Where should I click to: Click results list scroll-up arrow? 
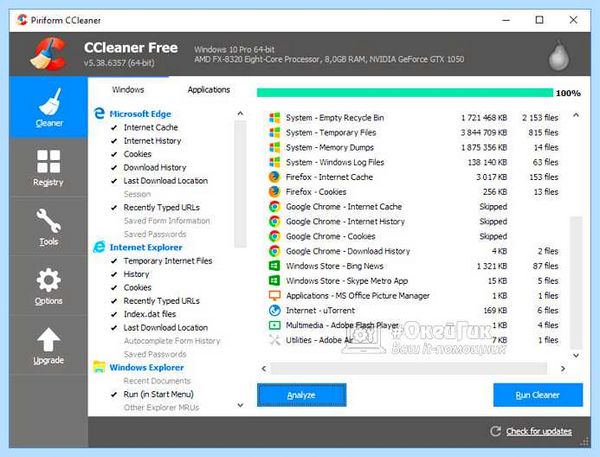(x=576, y=115)
